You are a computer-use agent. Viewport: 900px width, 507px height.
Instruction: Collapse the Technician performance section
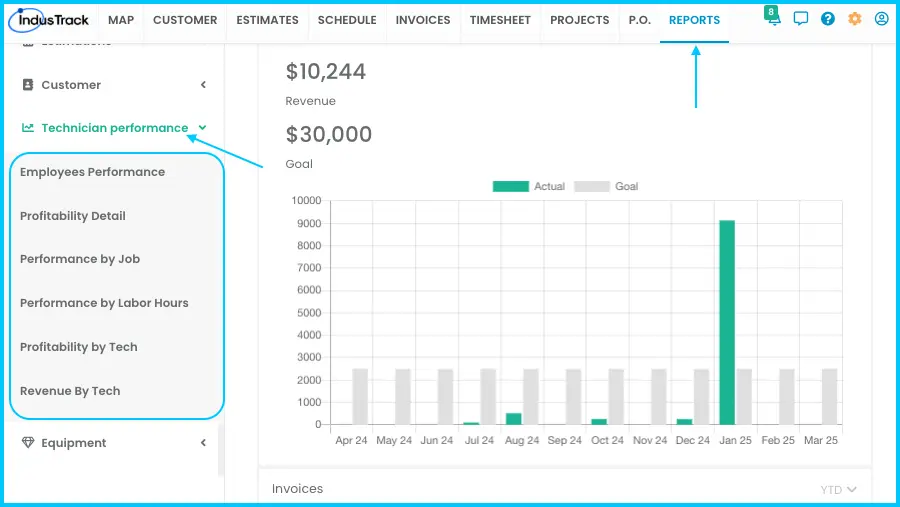(203, 127)
